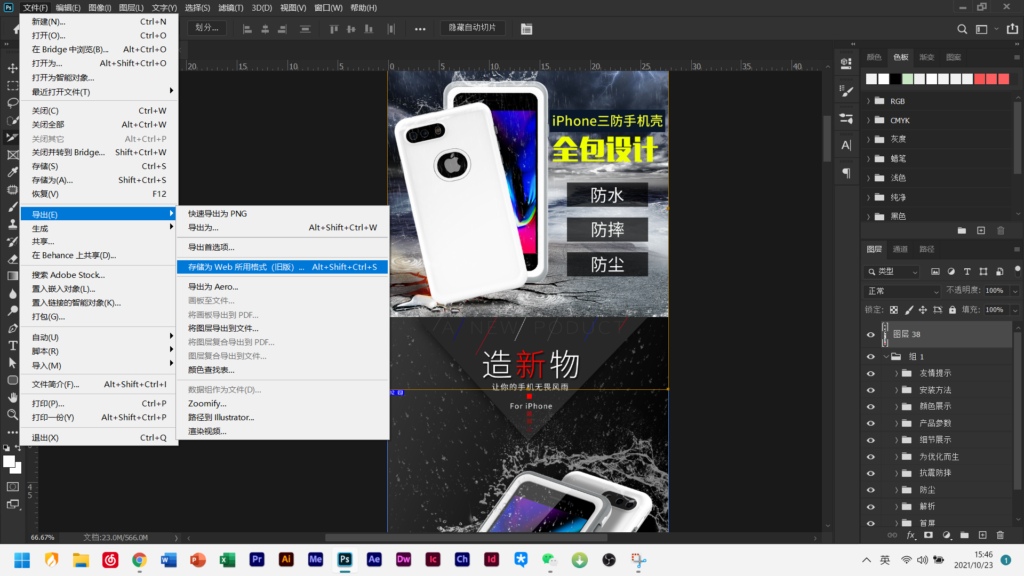This screenshot has width=1024, height=576.
Task: Expand the 解析 layer group
Action: [897, 506]
